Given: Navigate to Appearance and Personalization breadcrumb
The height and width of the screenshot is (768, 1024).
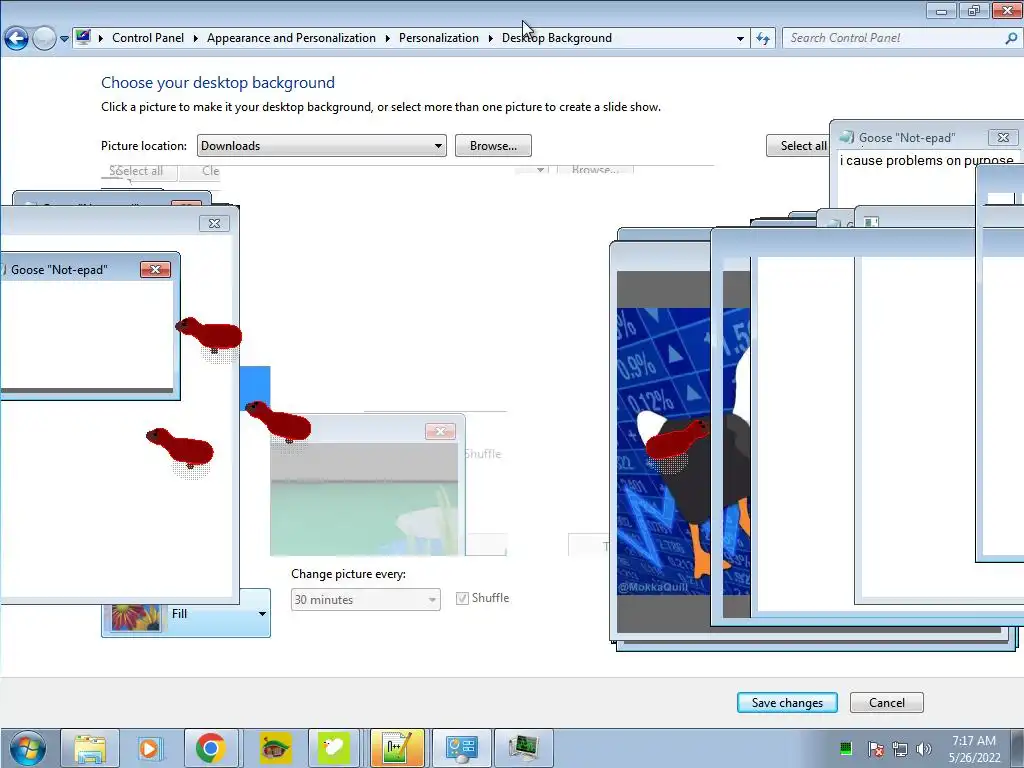Looking at the screenshot, I should [291, 38].
